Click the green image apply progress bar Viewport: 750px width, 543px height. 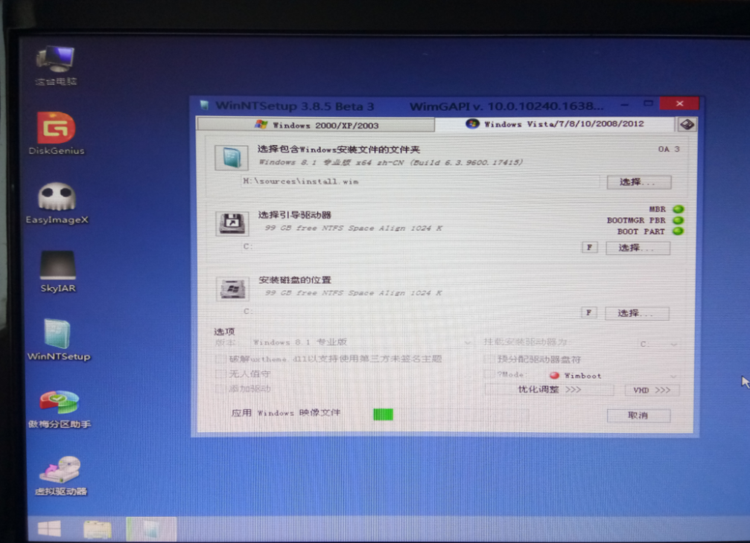[451, 414]
